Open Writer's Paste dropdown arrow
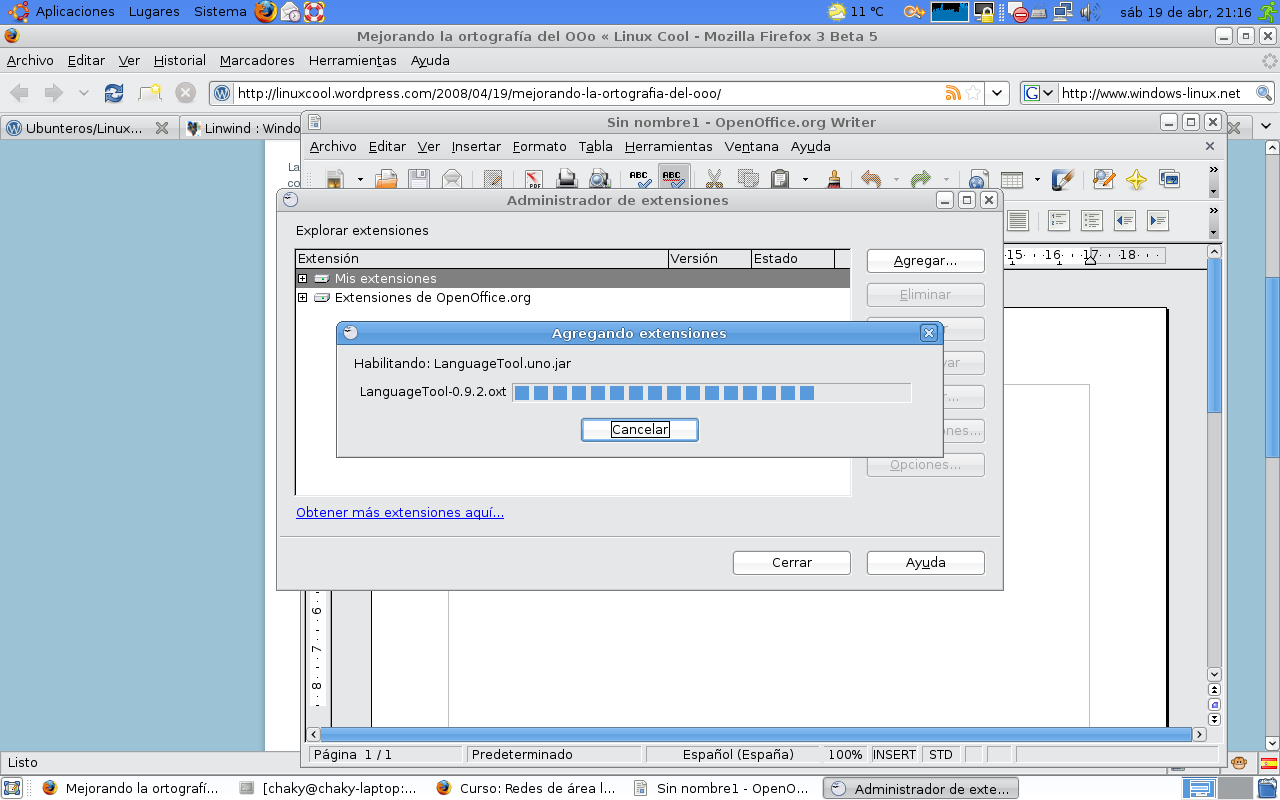This screenshot has height=800, width=1280. [x=805, y=180]
